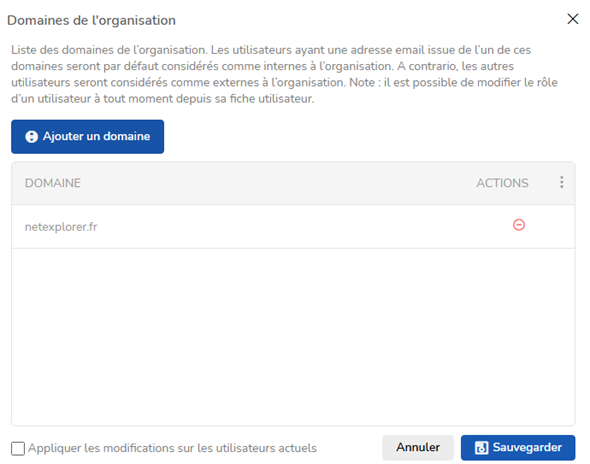Image resolution: width=590 pixels, height=464 pixels.
Task: Save the domains with Sauvegarder
Action: 518,447
